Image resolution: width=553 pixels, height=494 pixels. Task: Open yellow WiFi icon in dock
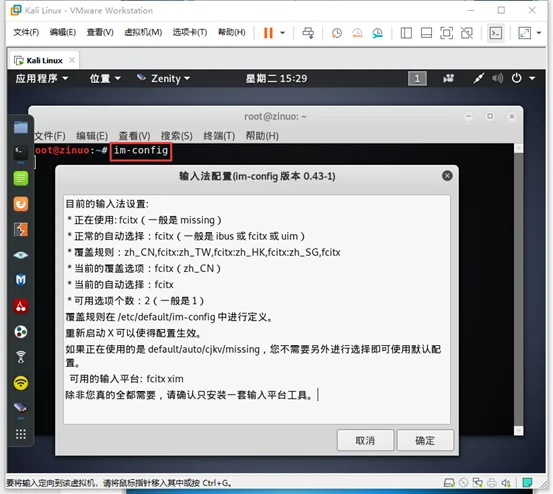[x=21, y=383]
